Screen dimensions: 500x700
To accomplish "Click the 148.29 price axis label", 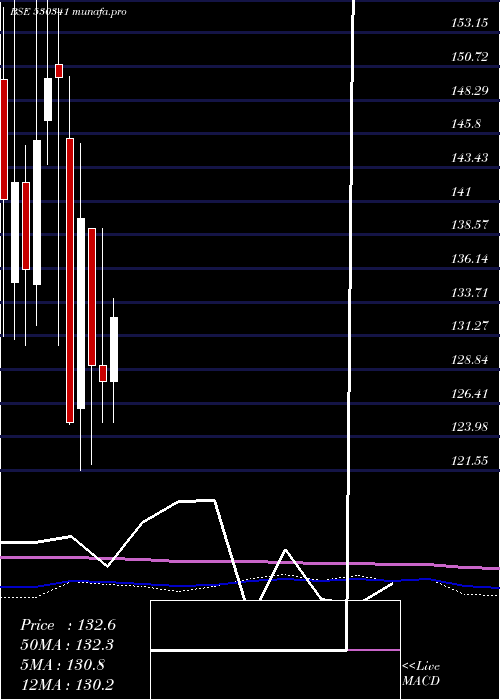I will (x=469, y=91).
